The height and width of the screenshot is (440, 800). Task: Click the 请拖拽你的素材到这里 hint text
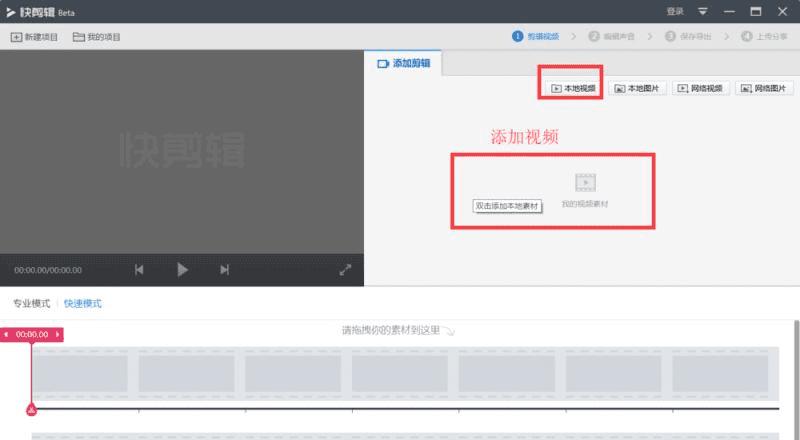tap(390, 330)
